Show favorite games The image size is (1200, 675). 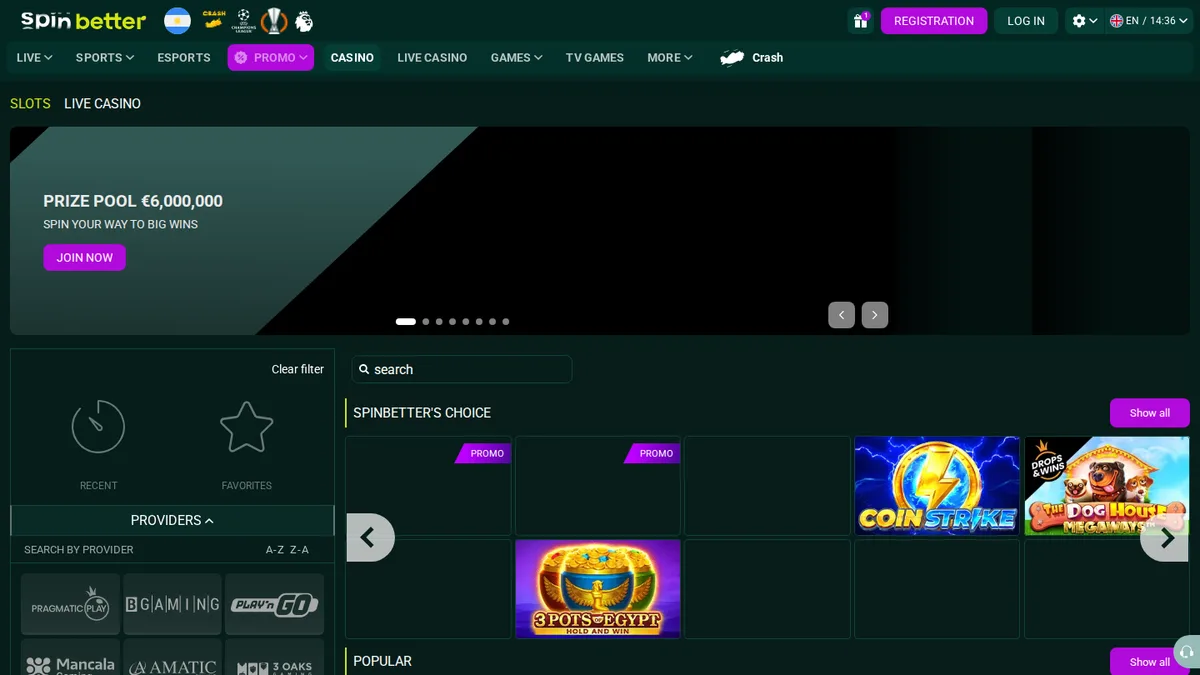pos(246,445)
